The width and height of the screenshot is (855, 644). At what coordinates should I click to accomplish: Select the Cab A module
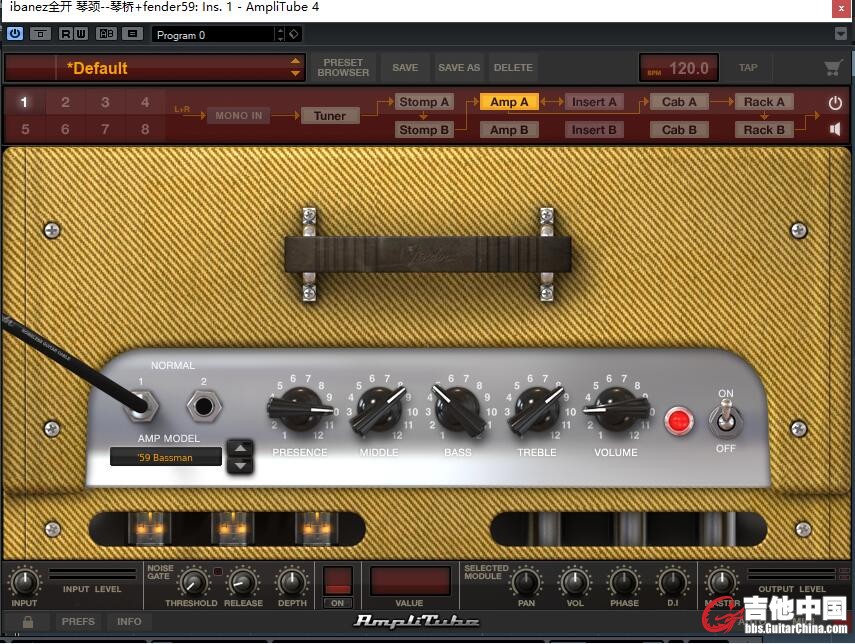(x=679, y=102)
